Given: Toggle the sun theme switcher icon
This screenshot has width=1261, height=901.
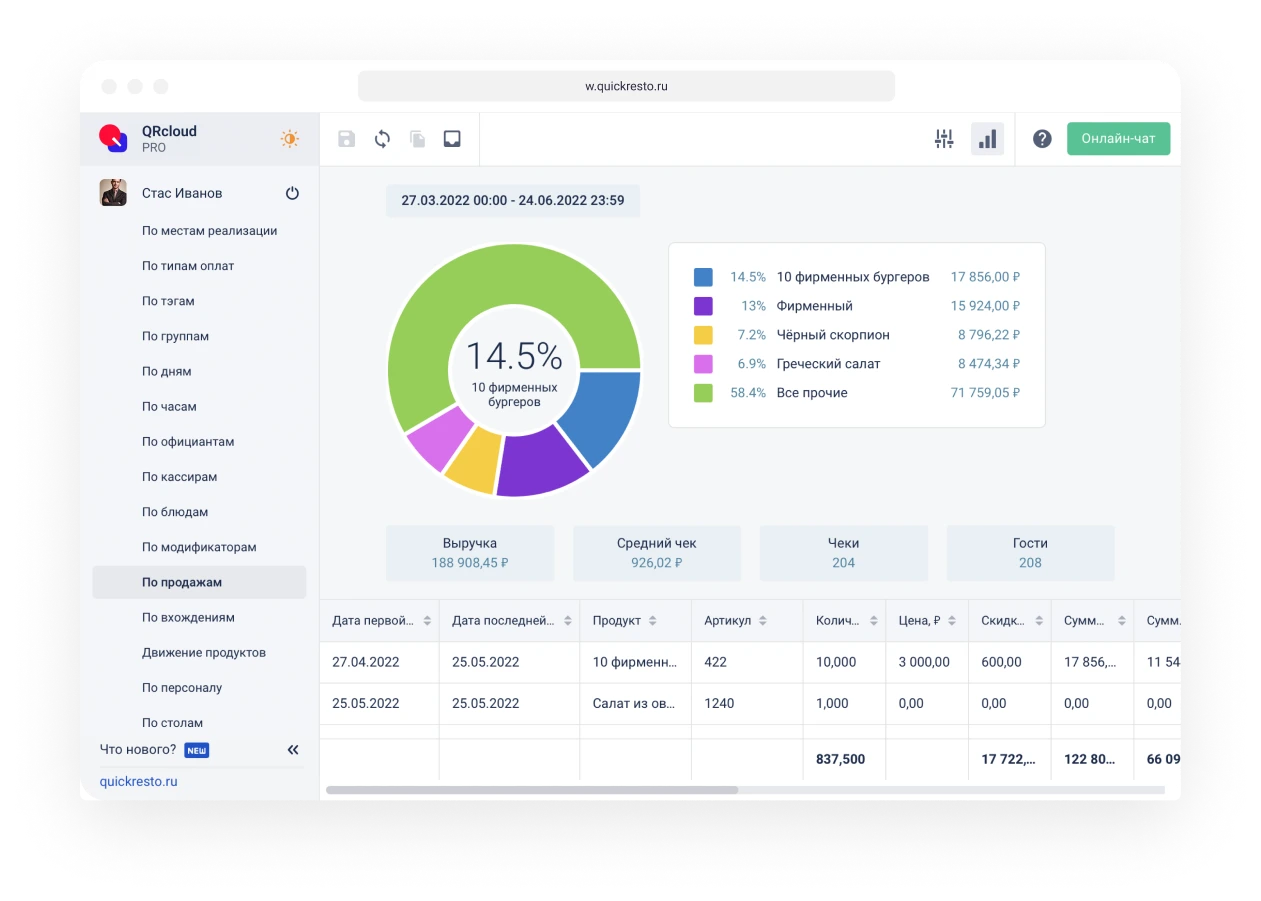Looking at the screenshot, I should [x=290, y=139].
